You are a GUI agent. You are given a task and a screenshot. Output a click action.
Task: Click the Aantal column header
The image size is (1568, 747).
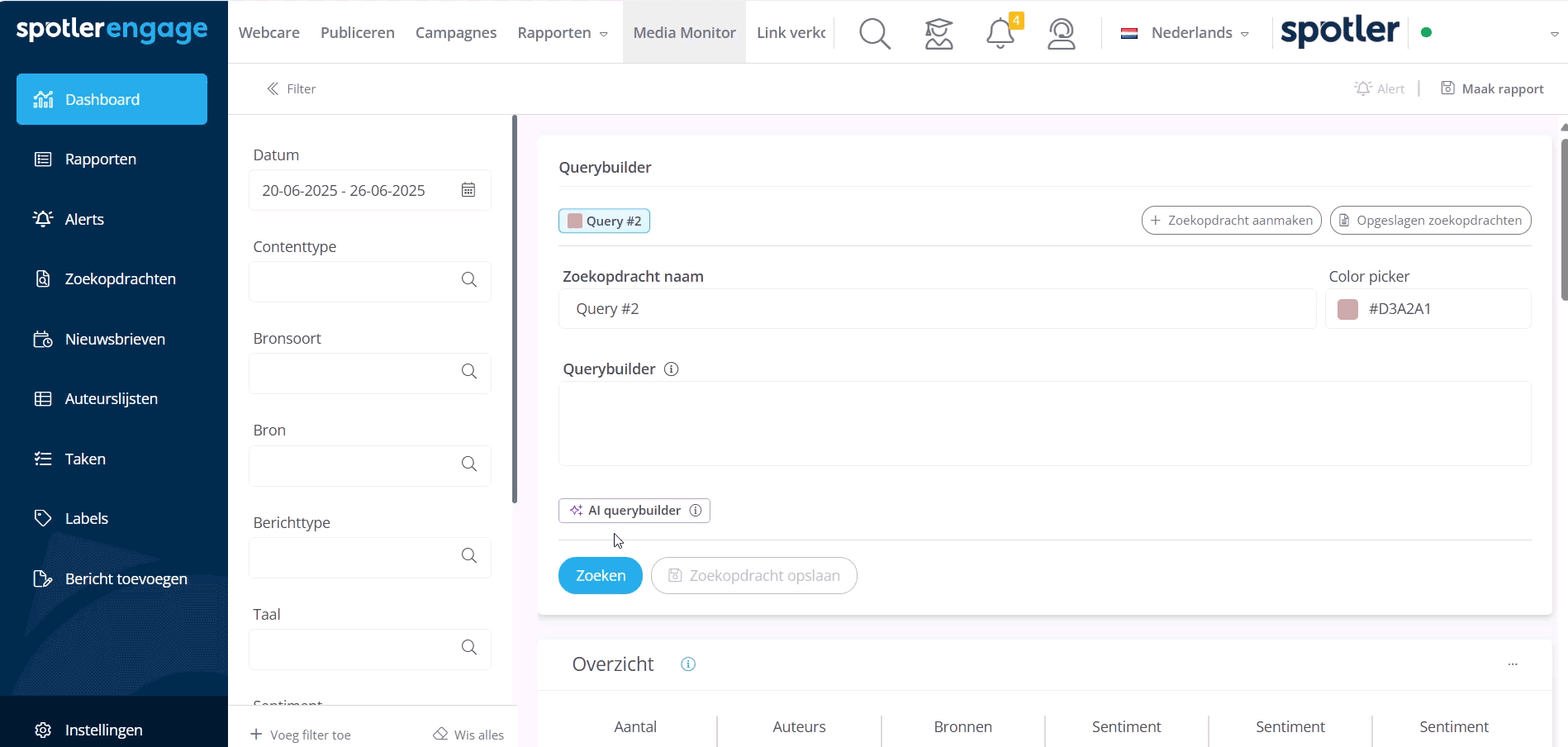point(635,727)
